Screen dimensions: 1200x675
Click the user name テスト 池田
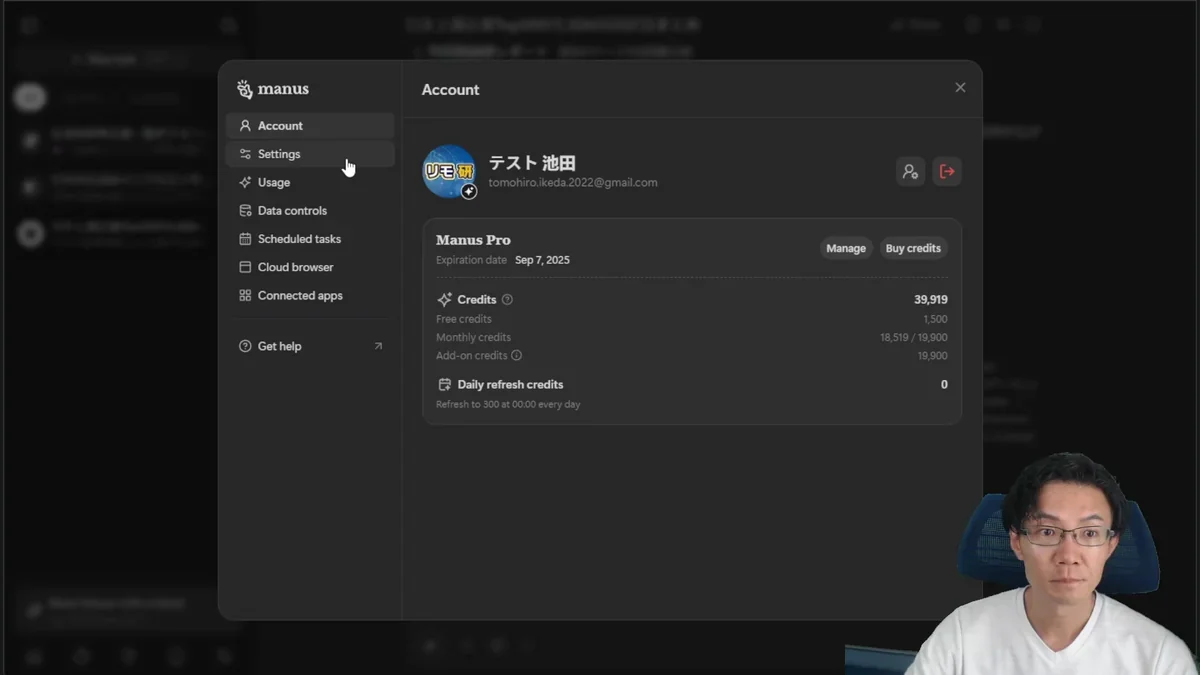coord(532,163)
